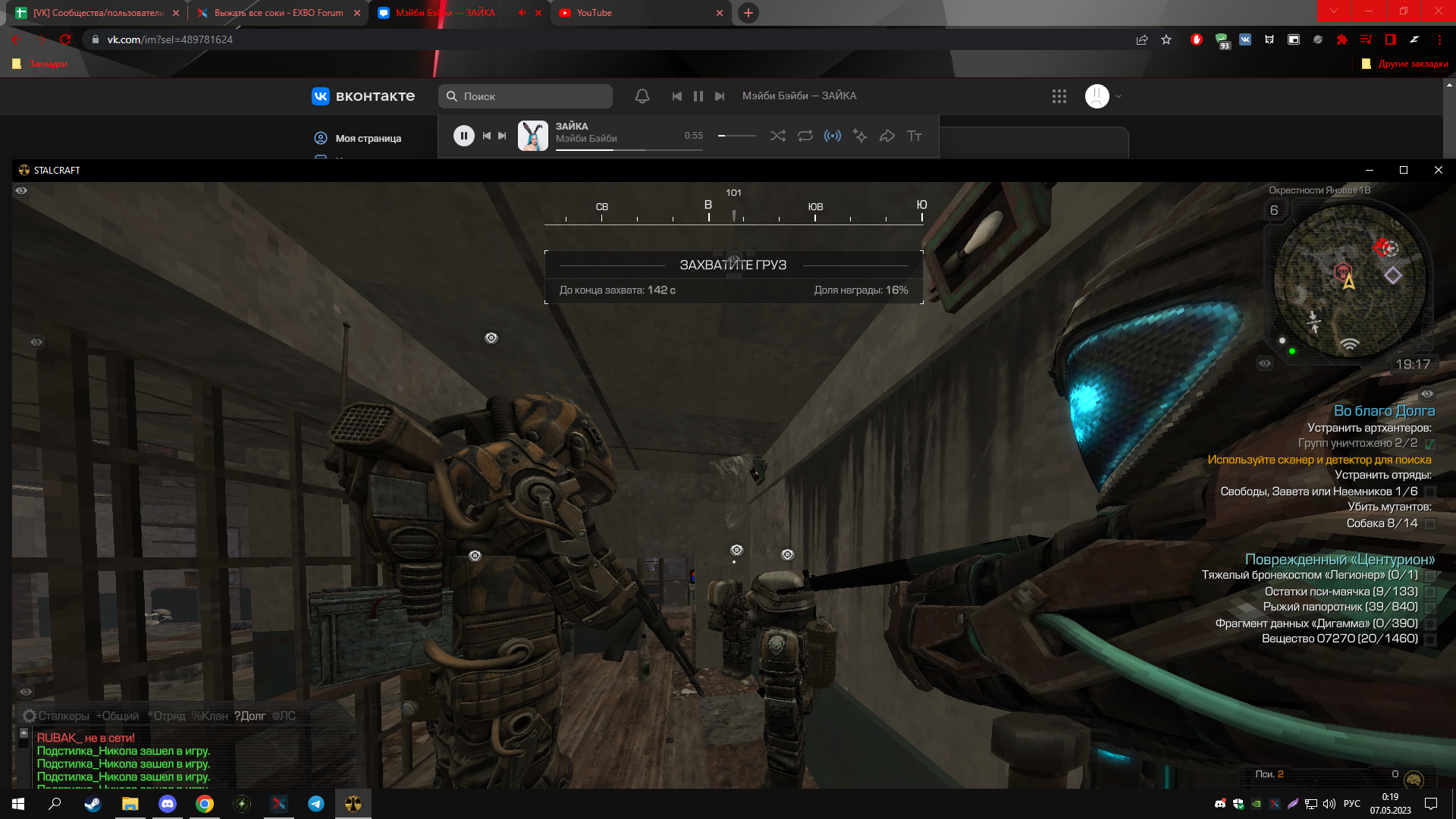Open VK notifications bell
The width and height of the screenshot is (1456, 819).
(642, 96)
